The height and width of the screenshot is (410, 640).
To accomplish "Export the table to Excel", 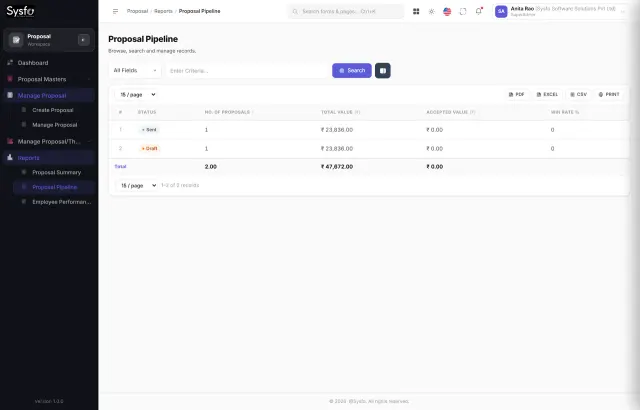I will pyautogui.click(x=547, y=95).
